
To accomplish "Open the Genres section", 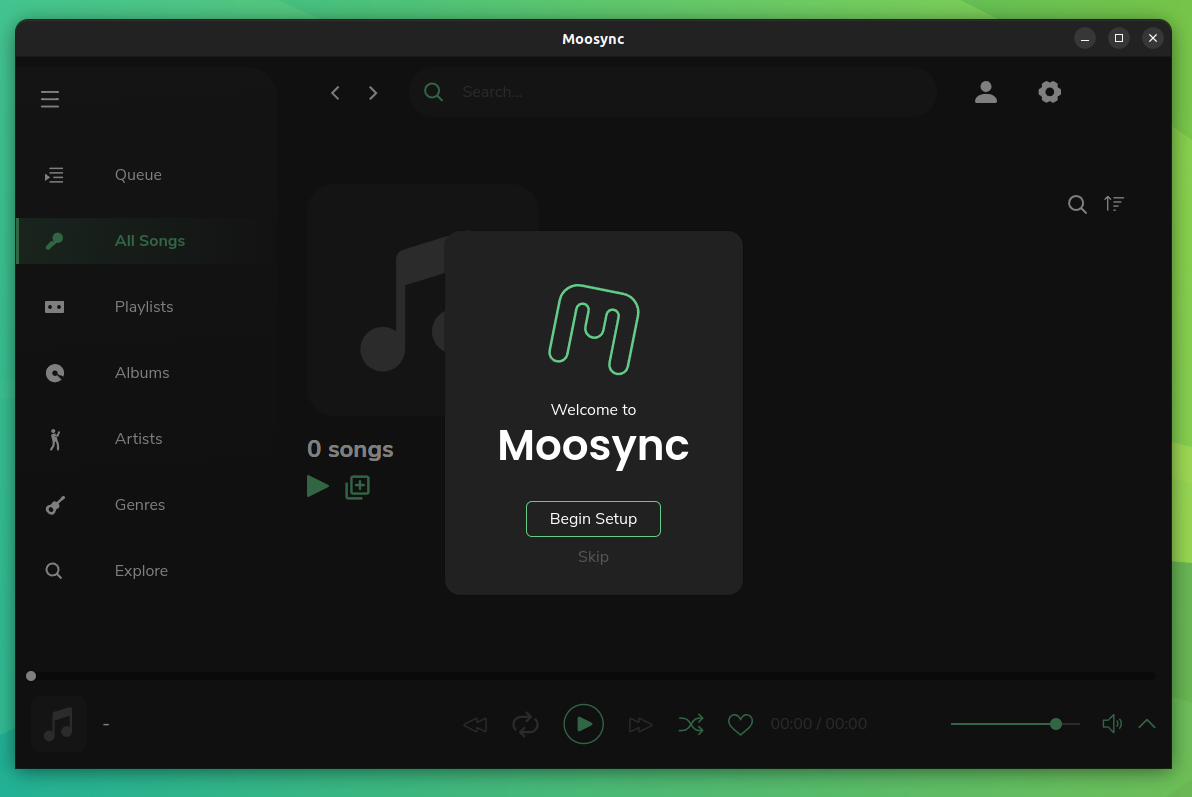I will click(54, 504).
